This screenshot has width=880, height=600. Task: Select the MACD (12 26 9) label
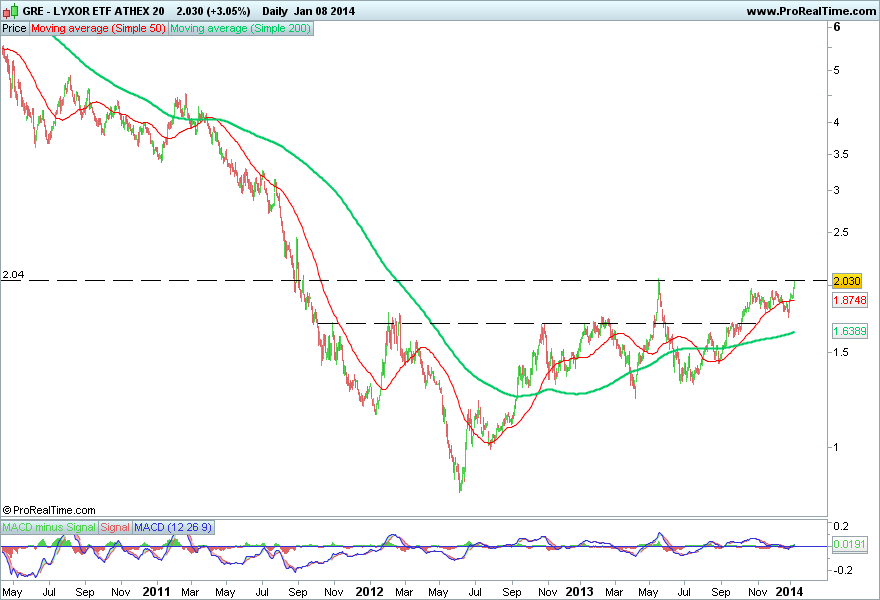(x=173, y=527)
